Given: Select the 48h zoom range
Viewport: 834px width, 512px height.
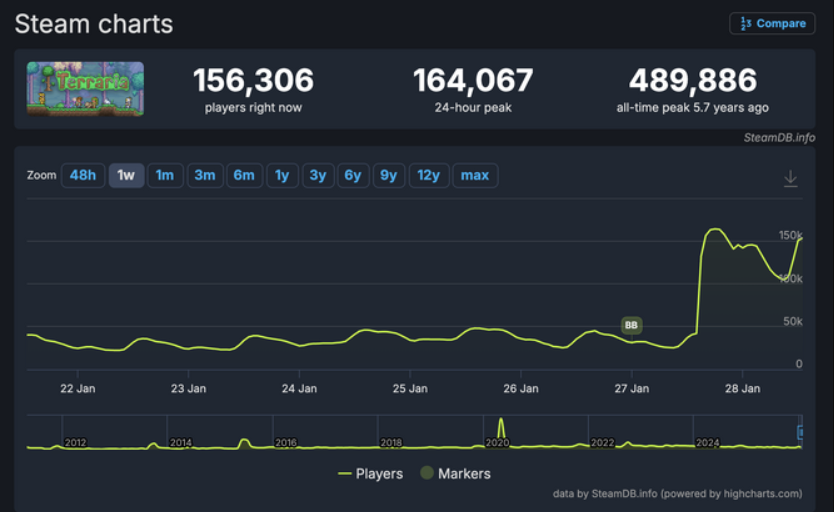Looking at the screenshot, I should tap(83, 176).
